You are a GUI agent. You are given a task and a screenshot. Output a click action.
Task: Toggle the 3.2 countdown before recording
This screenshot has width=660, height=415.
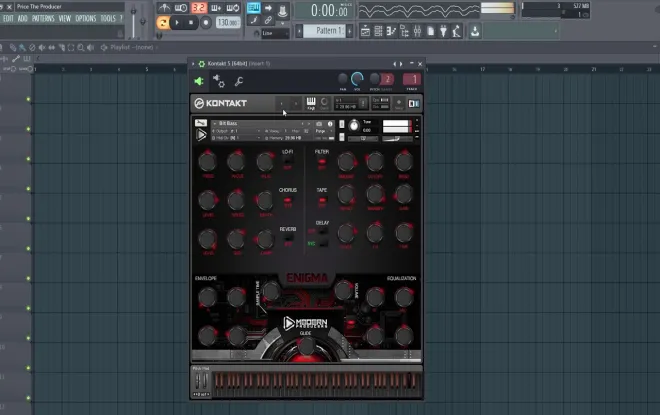[x=199, y=8]
